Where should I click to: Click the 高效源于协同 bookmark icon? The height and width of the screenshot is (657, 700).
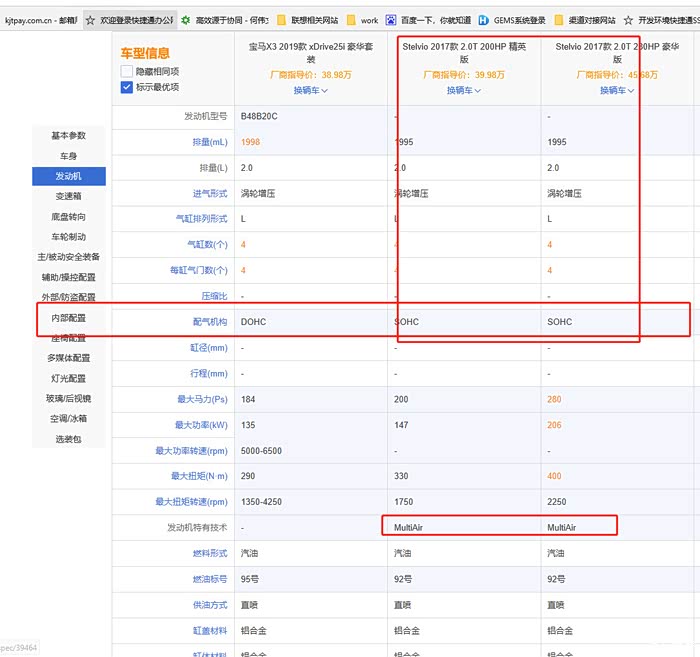pyautogui.click(x=186, y=20)
